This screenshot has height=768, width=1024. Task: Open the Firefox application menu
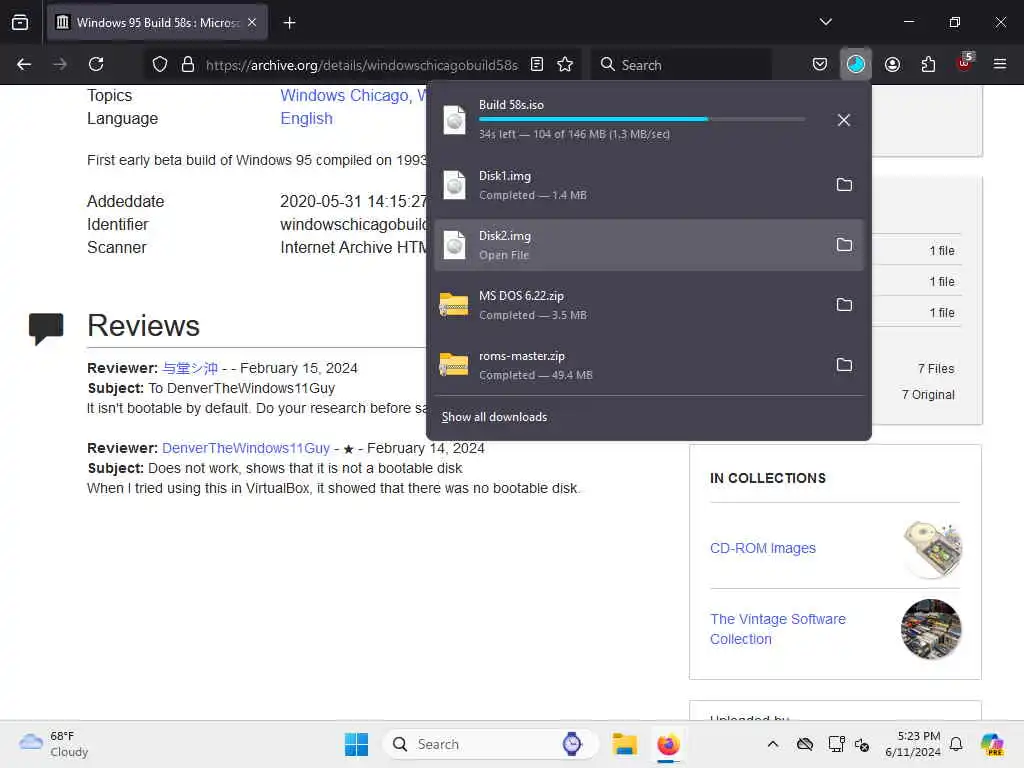point(1000,64)
